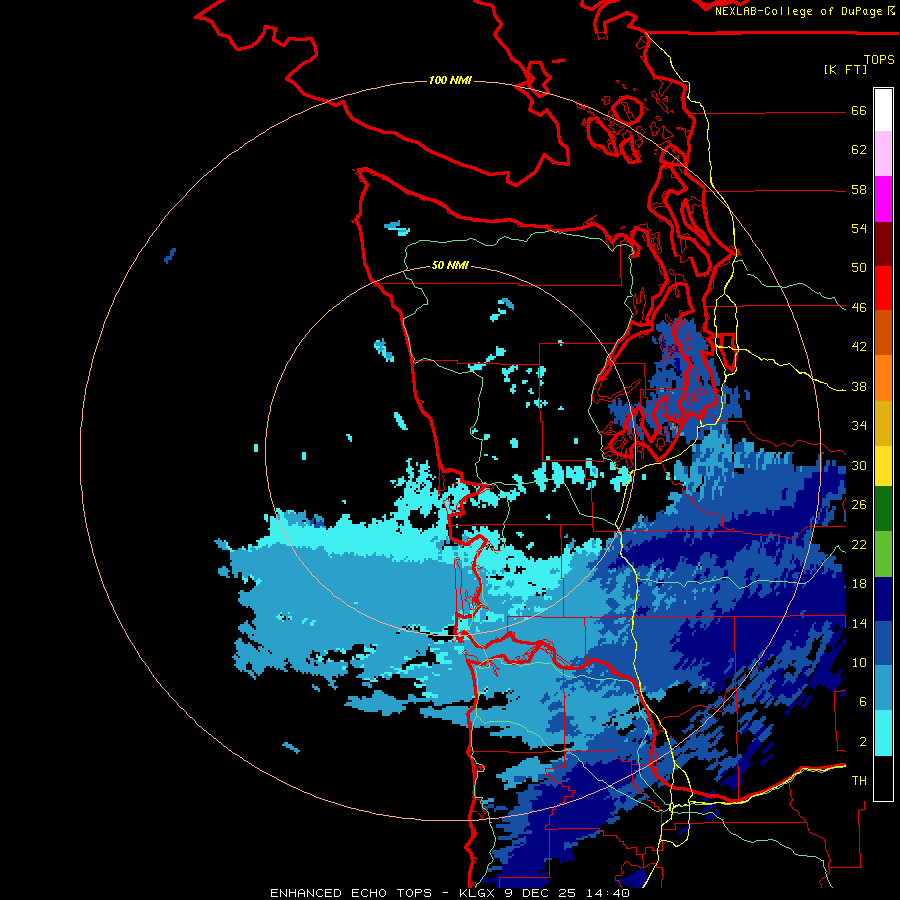
Task: Click the legend value 14
Action: click(859, 623)
